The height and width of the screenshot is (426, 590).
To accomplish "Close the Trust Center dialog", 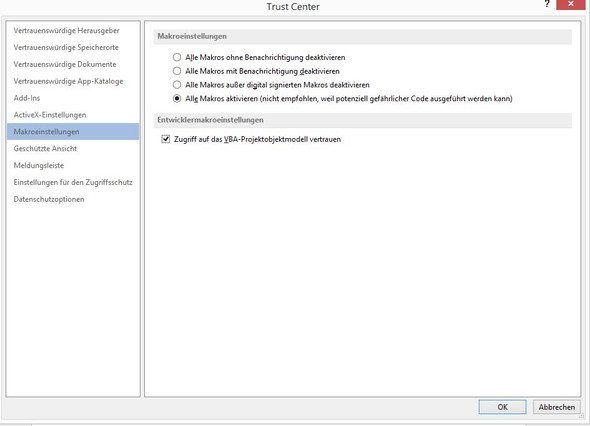I will [570, 4].
